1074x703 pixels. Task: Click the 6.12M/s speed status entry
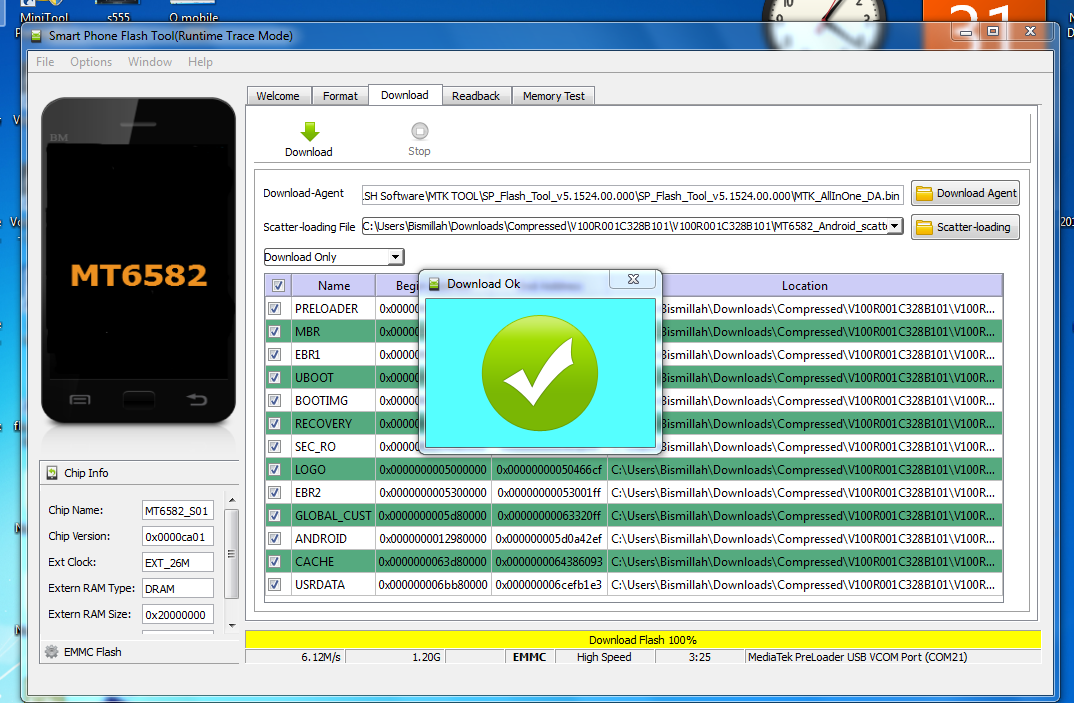coord(321,657)
